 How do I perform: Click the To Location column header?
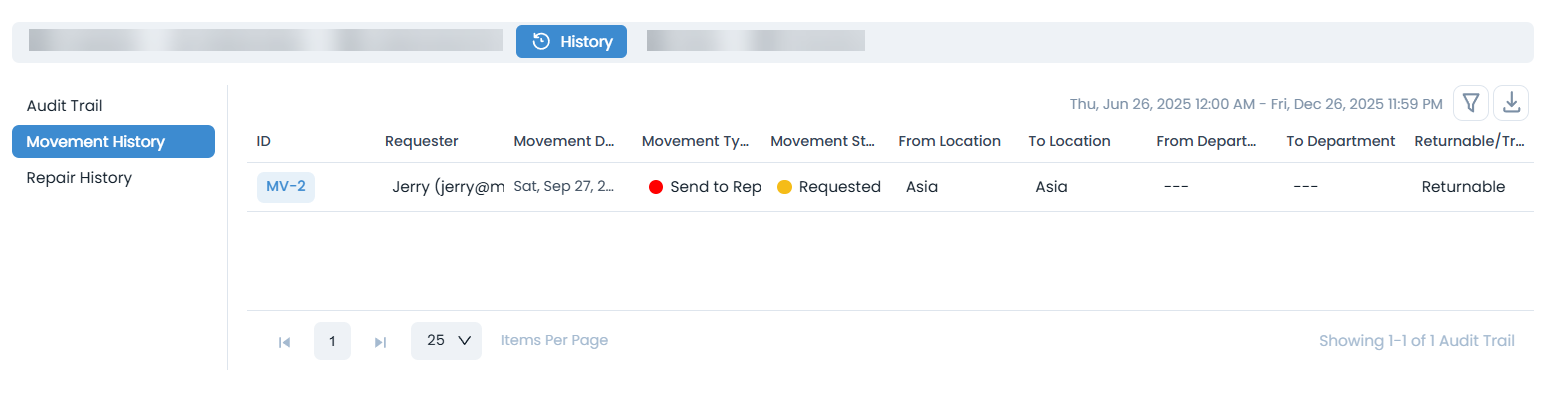[1069, 141]
